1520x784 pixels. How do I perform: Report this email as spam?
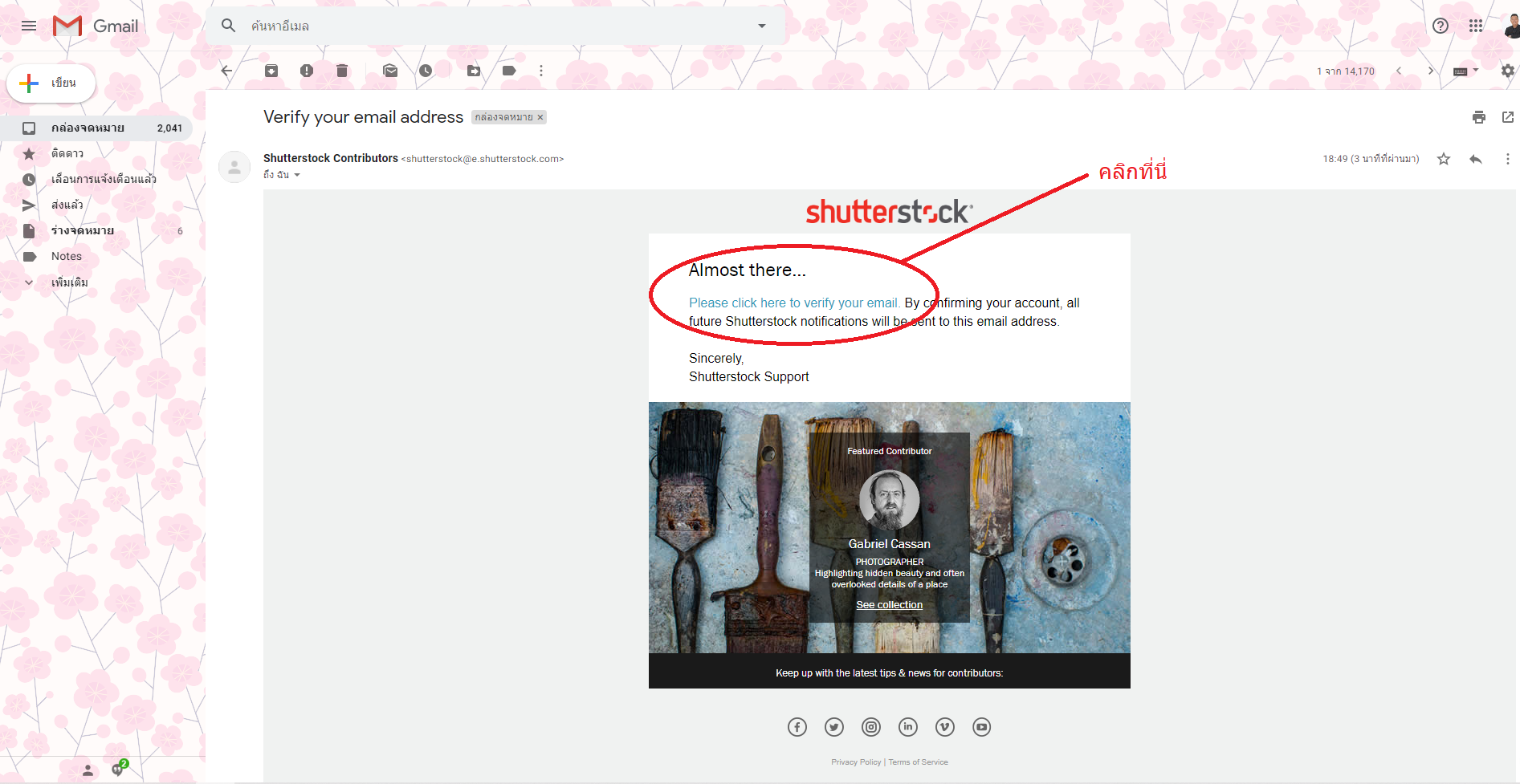[x=307, y=71]
